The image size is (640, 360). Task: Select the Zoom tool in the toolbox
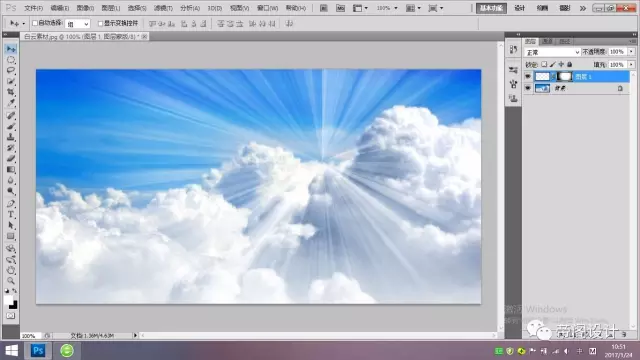[11, 281]
